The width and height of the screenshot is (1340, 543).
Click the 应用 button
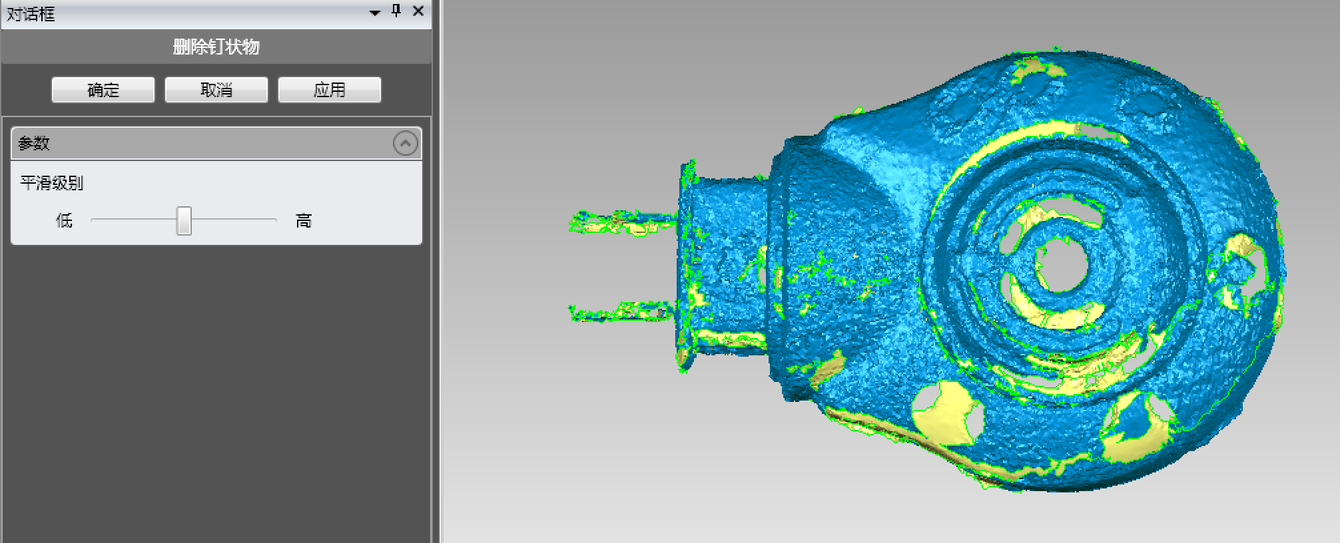(x=329, y=90)
